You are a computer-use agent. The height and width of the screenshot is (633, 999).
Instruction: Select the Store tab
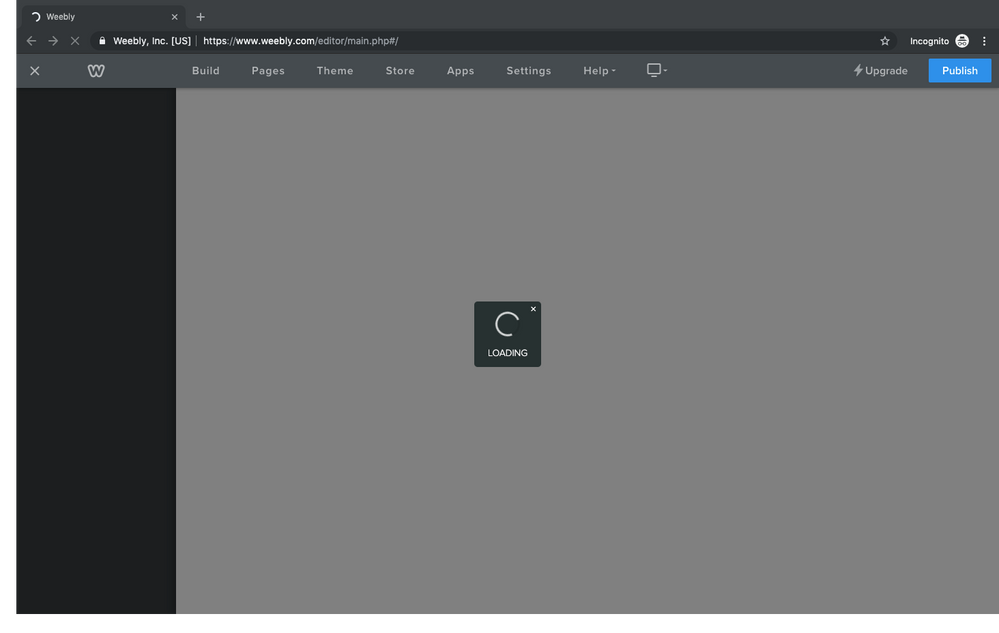point(400,71)
